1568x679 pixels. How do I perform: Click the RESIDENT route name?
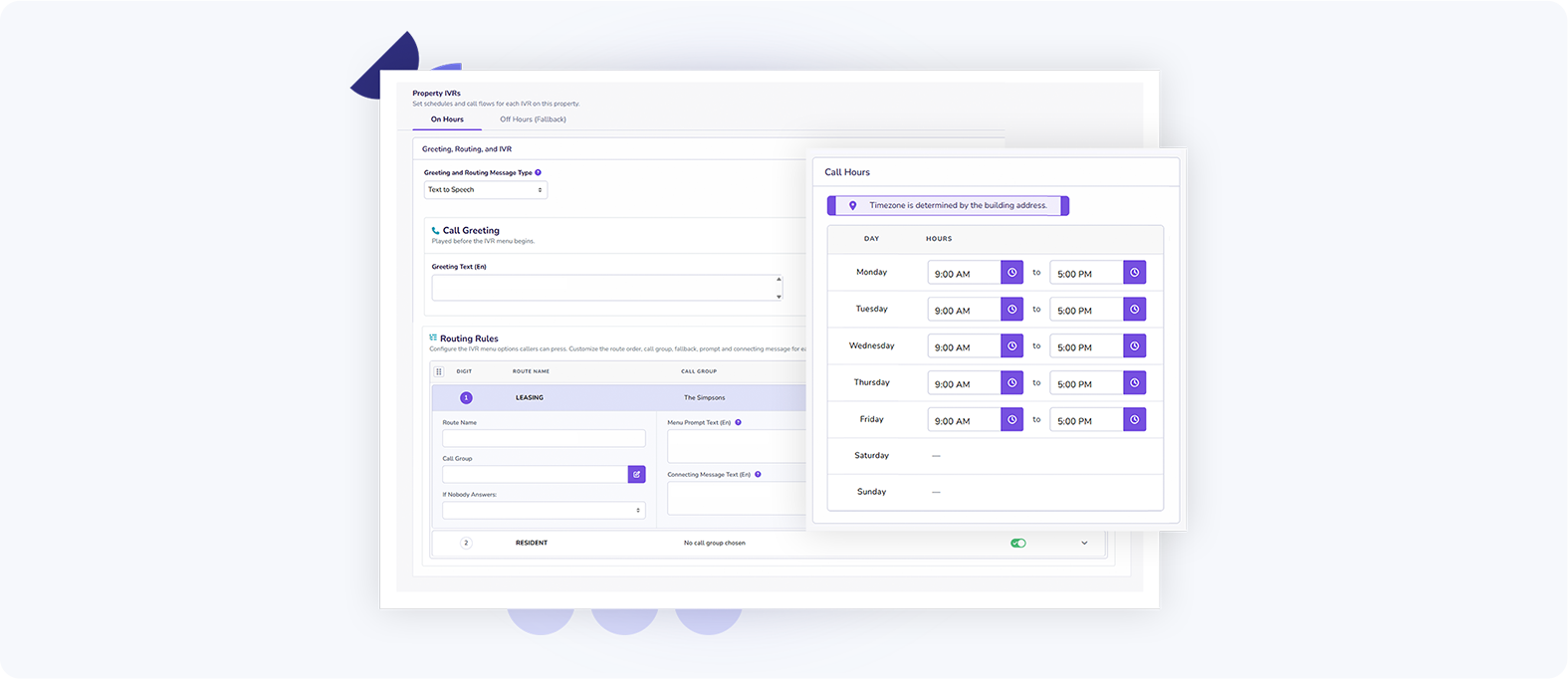point(532,544)
